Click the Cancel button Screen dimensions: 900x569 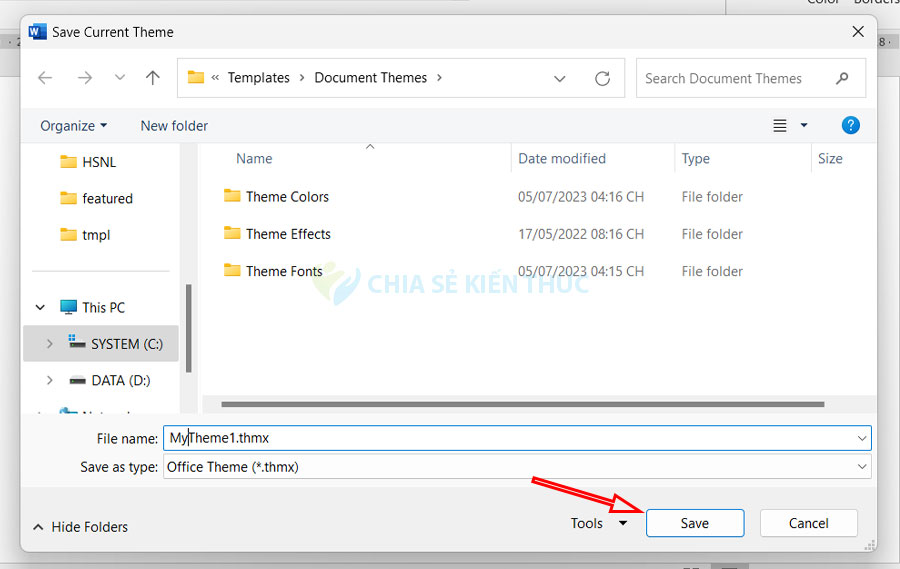[808, 523]
